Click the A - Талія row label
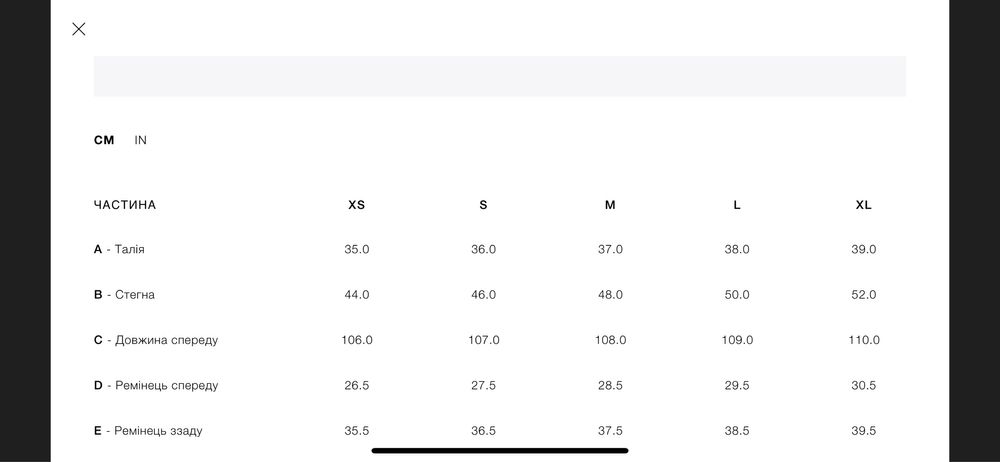This screenshot has height=462, width=1000. 119,249
